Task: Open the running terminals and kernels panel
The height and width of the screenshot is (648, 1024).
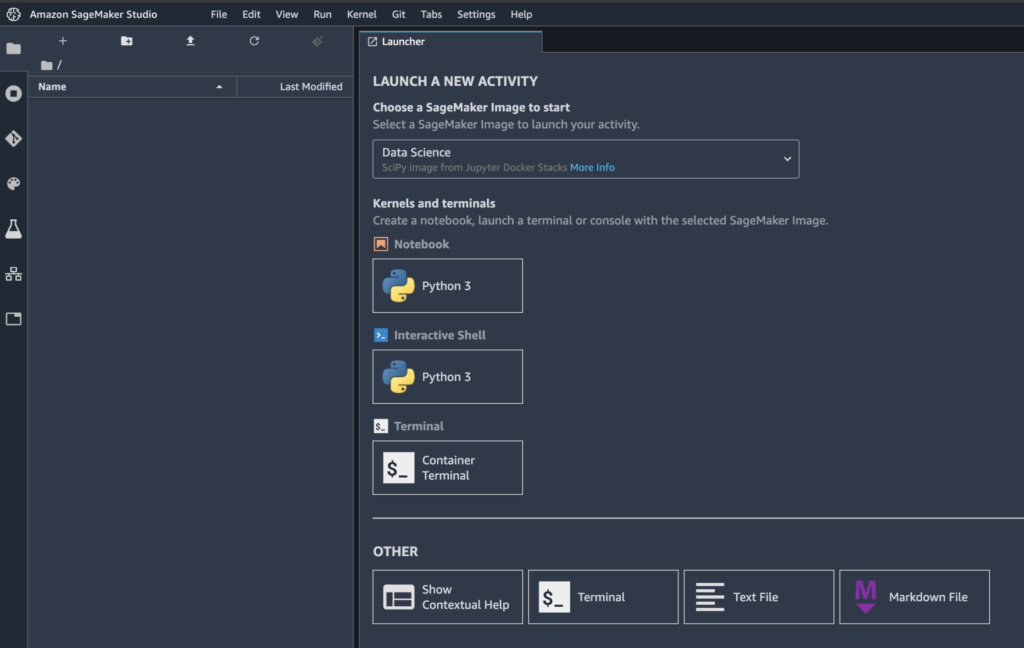Action: point(13,93)
